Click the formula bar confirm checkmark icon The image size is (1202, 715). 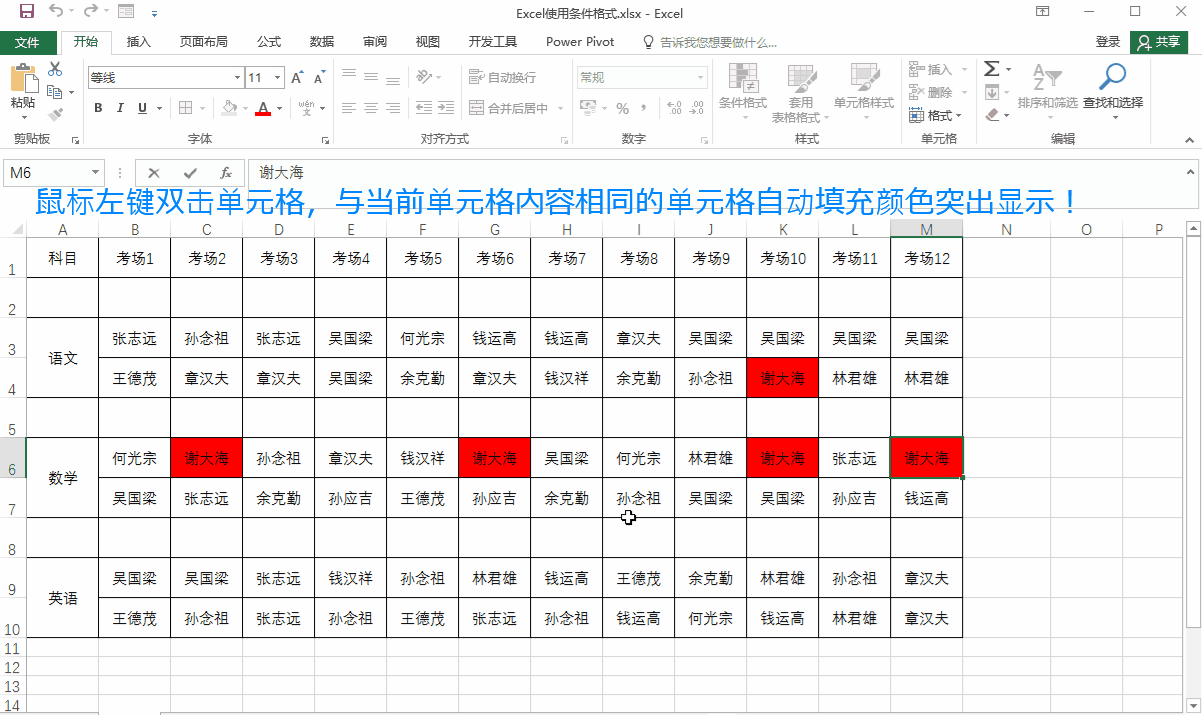click(x=190, y=172)
